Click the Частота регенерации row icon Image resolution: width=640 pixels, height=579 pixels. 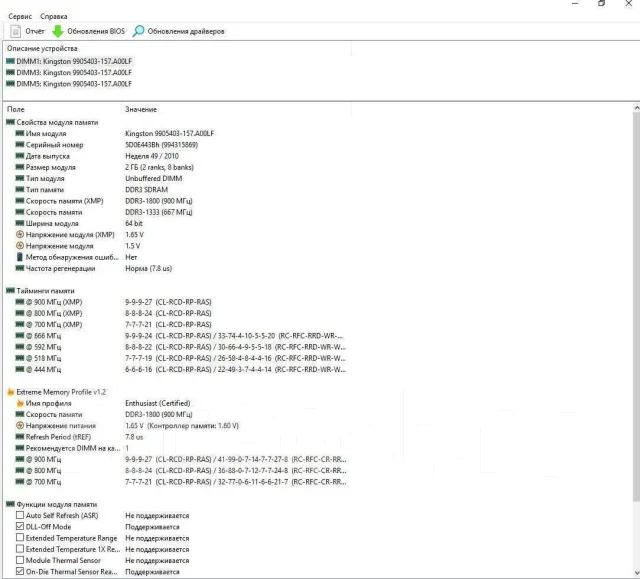pos(20,268)
